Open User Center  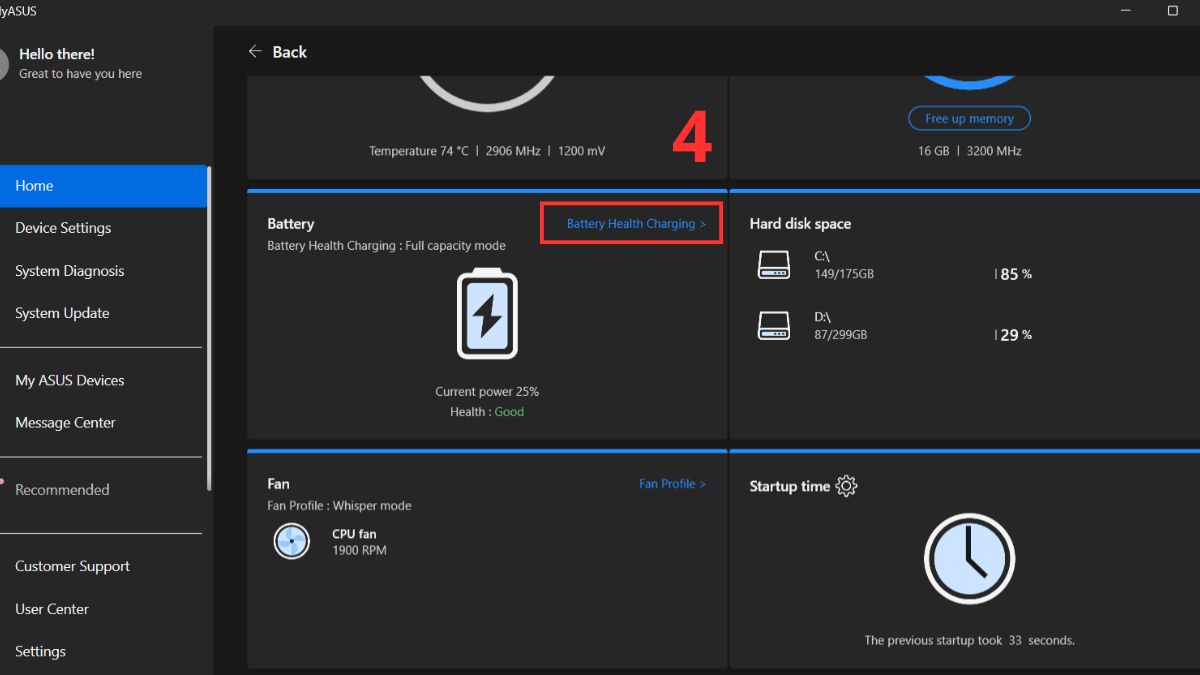click(x=52, y=609)
